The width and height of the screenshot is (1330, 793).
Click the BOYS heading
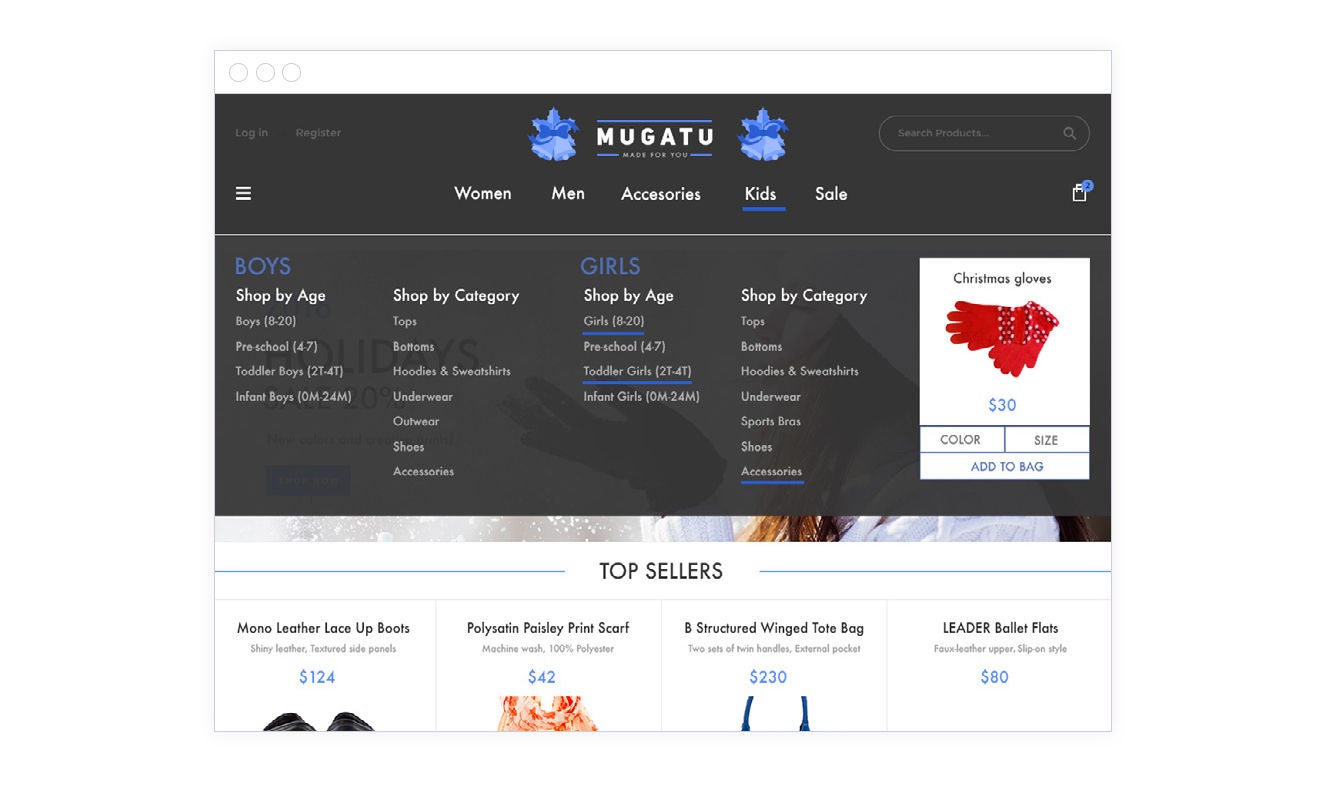coord(263,266)
